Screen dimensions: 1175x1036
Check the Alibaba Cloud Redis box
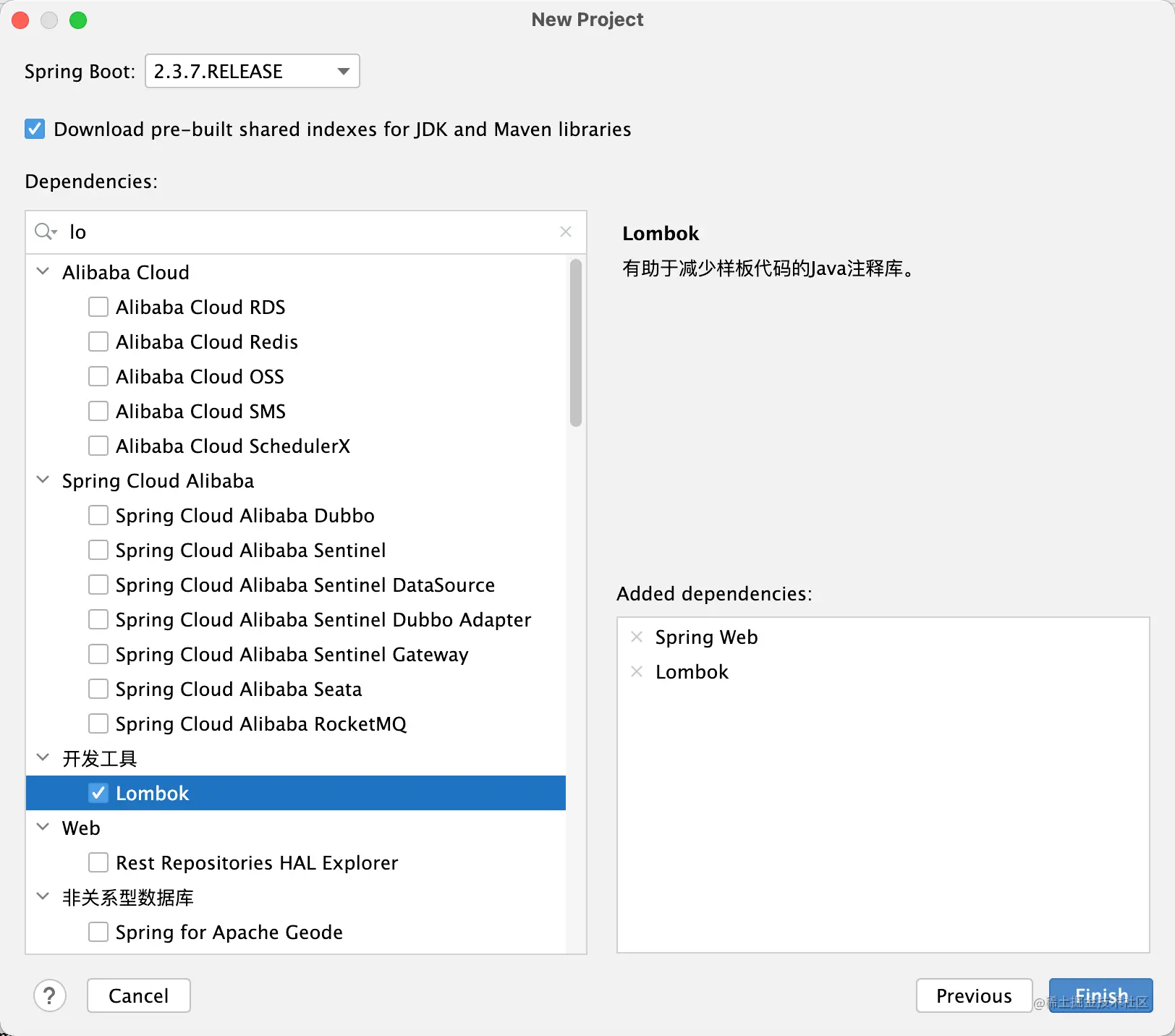pos(98,341)
